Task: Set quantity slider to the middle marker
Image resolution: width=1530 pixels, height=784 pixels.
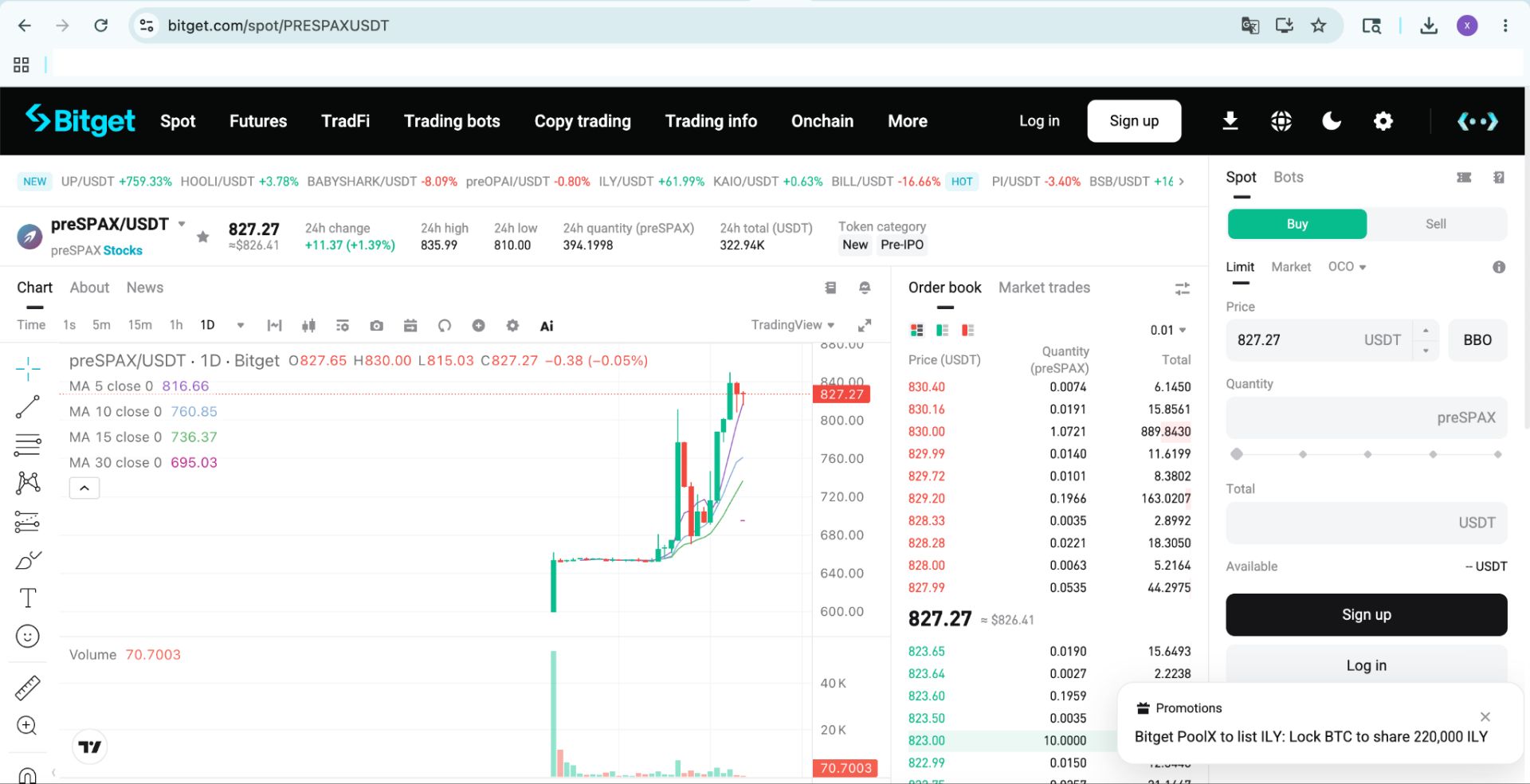Action: pos(1367,454)
